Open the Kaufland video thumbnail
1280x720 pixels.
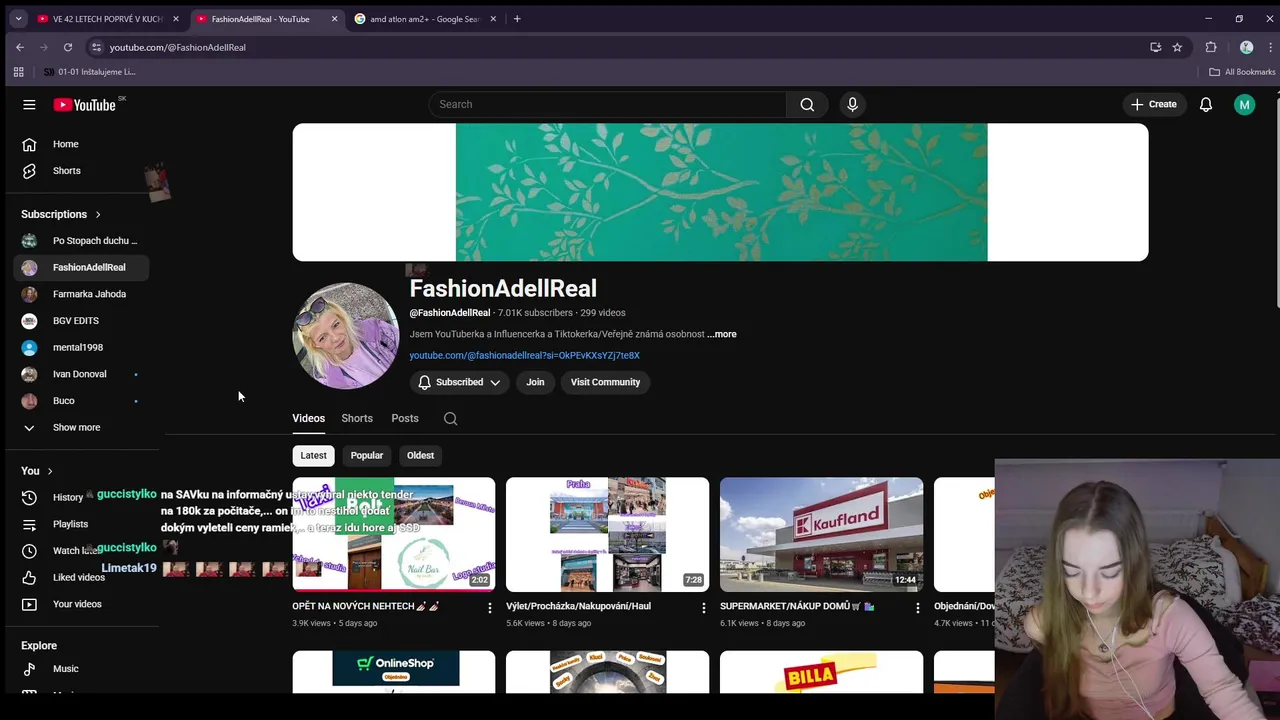pyautogui.click(x=821, y=535)
